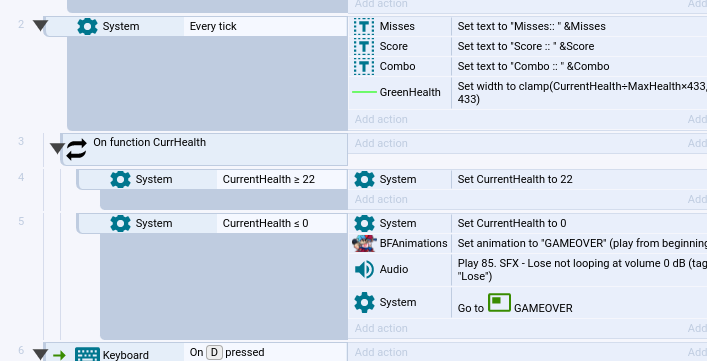
Task: Click the function loop icon for CurrHealth
Action: (77, 149)
